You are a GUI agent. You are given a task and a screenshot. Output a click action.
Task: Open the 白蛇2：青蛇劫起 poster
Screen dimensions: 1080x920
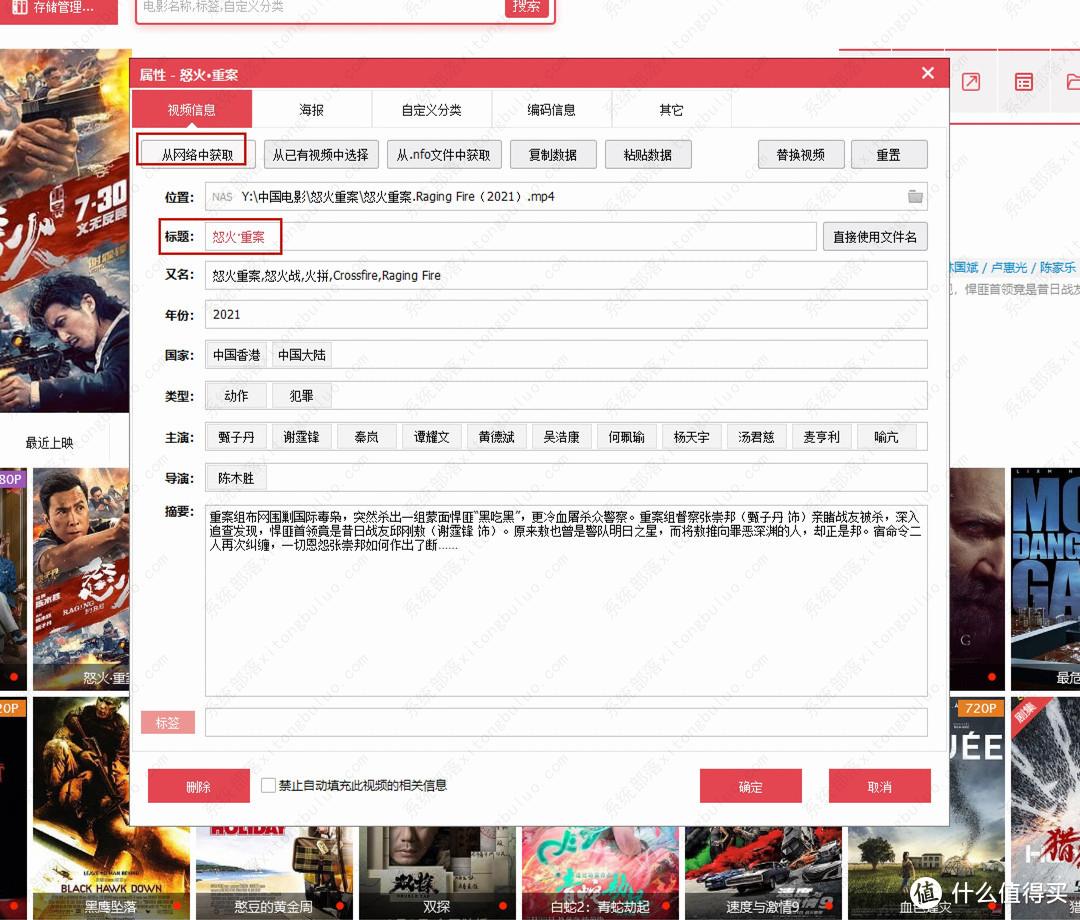tap(600, 872)
